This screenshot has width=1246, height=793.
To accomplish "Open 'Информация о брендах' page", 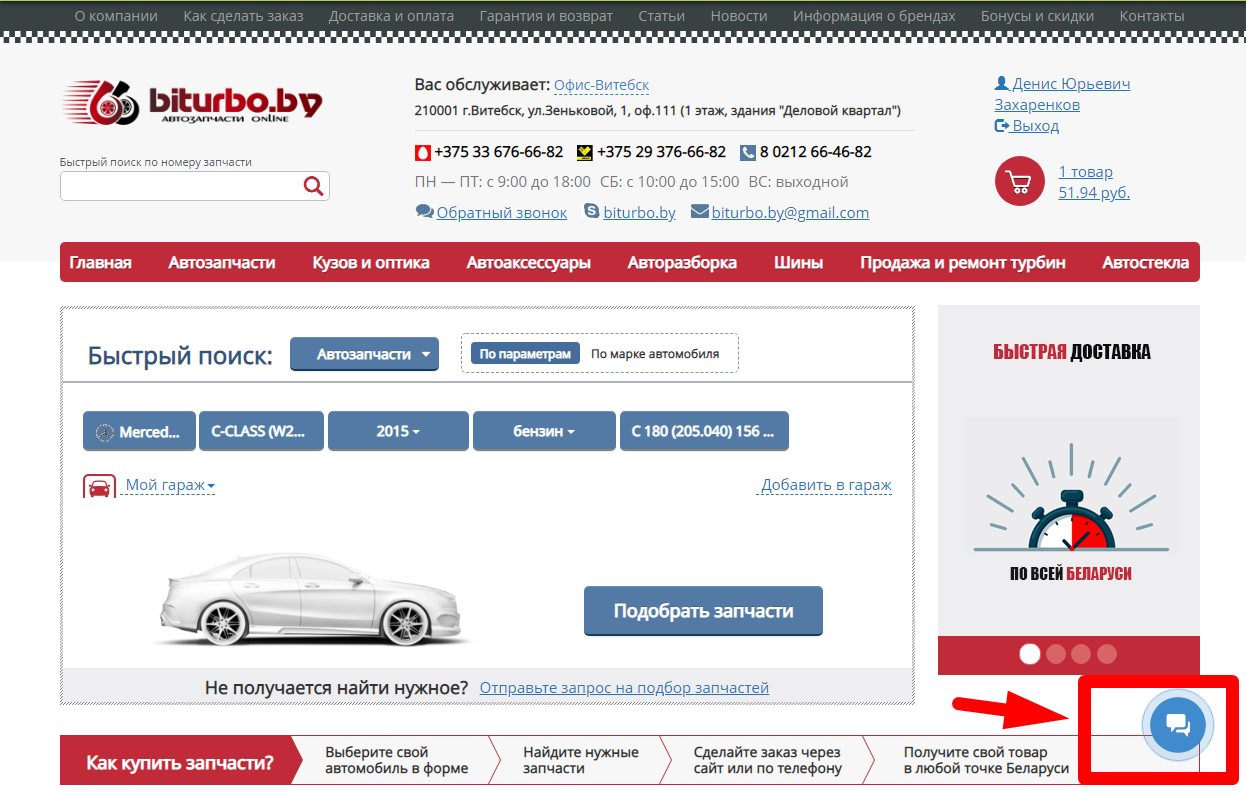I will (874, 16).
